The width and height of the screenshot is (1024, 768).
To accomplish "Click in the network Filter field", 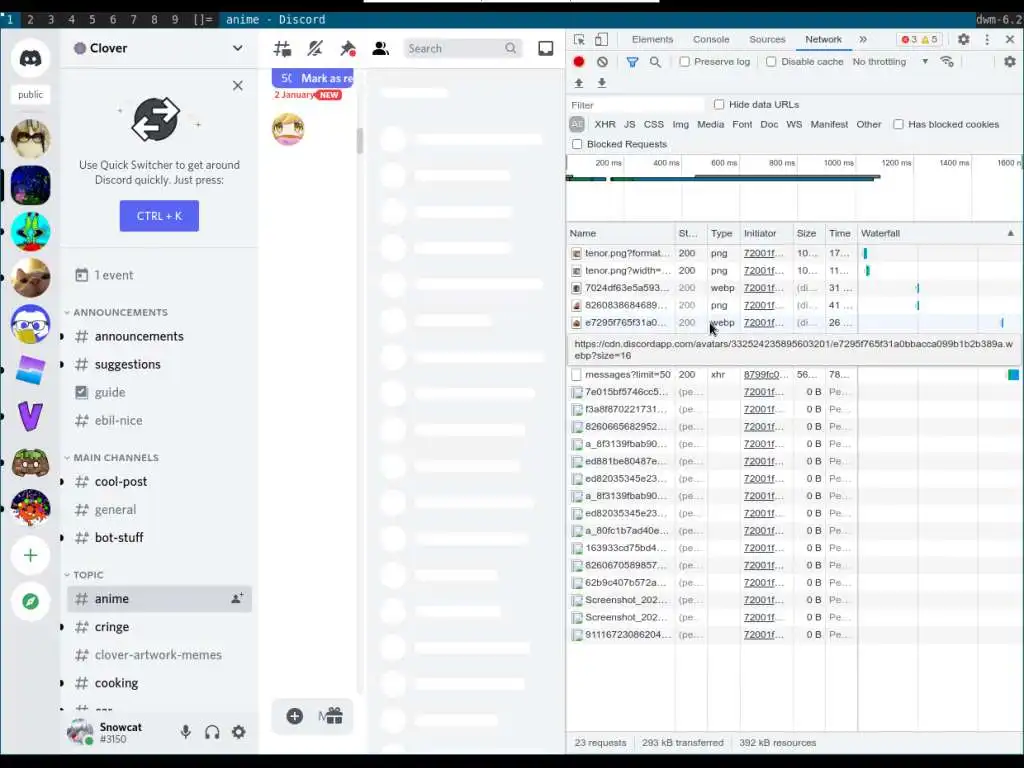I will [636, 104].
